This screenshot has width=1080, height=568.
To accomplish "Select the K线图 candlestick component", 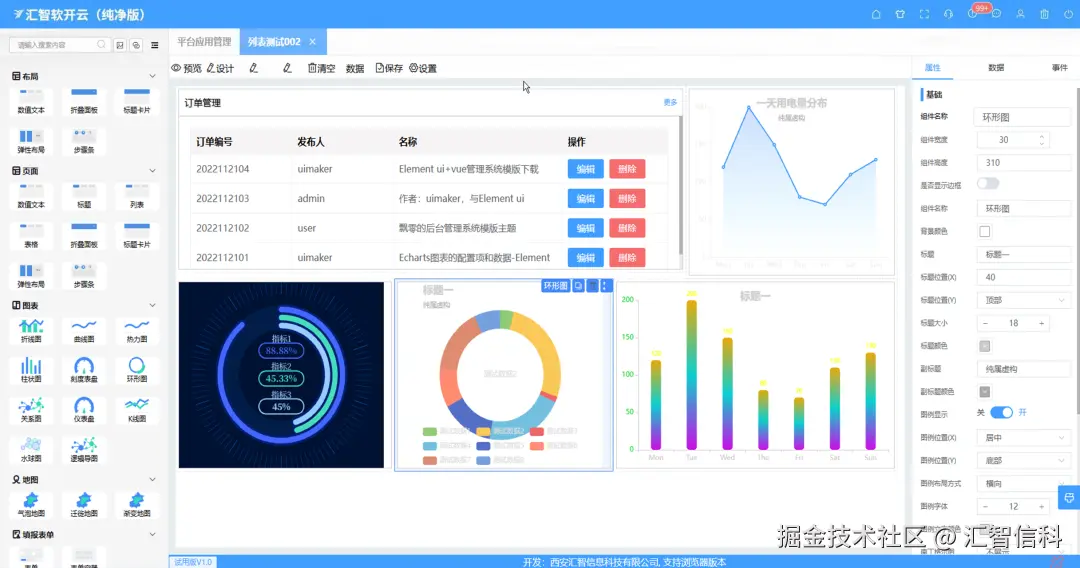I will [136, 410].
